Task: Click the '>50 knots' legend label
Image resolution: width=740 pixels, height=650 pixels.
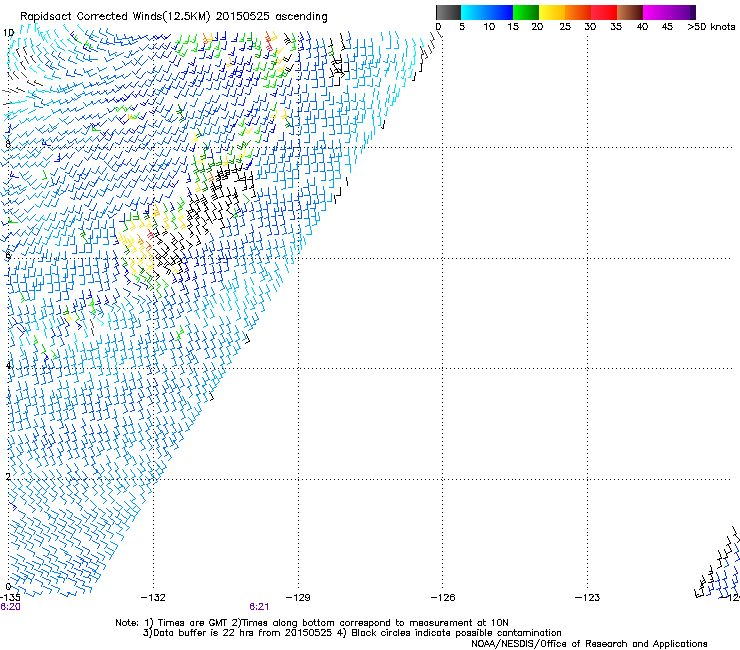Action: click(711, 27)
